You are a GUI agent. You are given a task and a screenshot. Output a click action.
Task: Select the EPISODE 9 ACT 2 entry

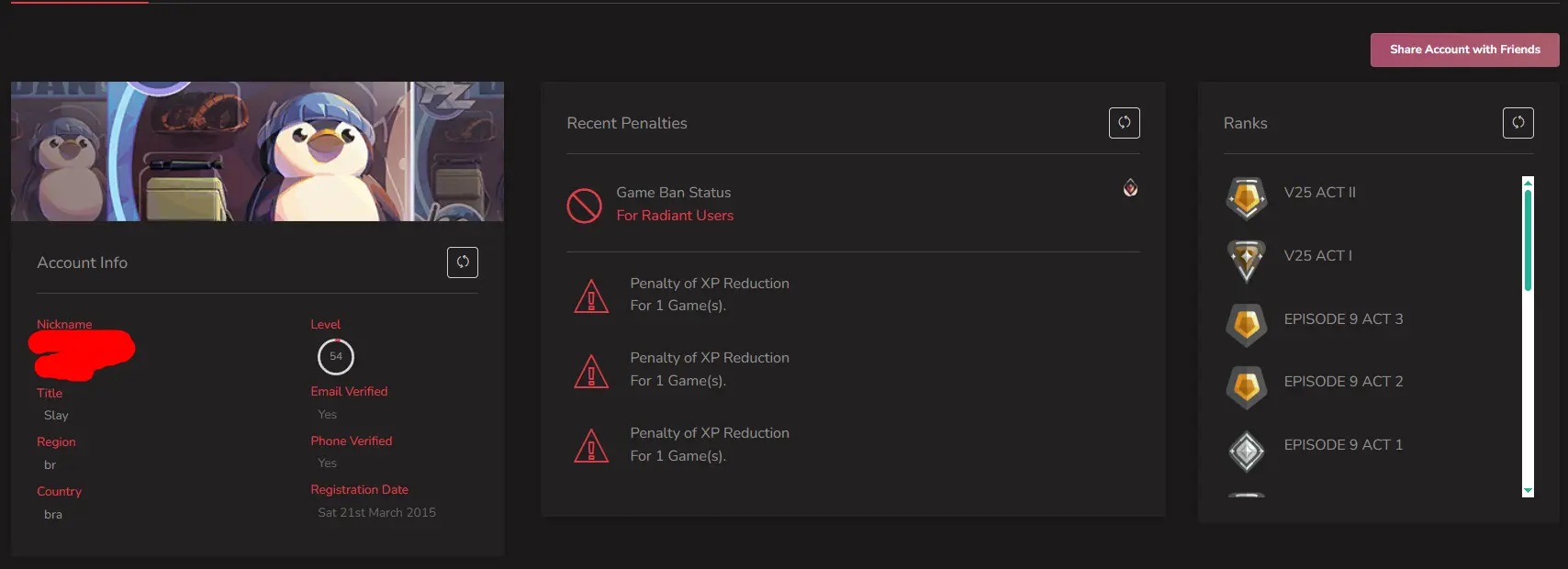click(1342, 382)
